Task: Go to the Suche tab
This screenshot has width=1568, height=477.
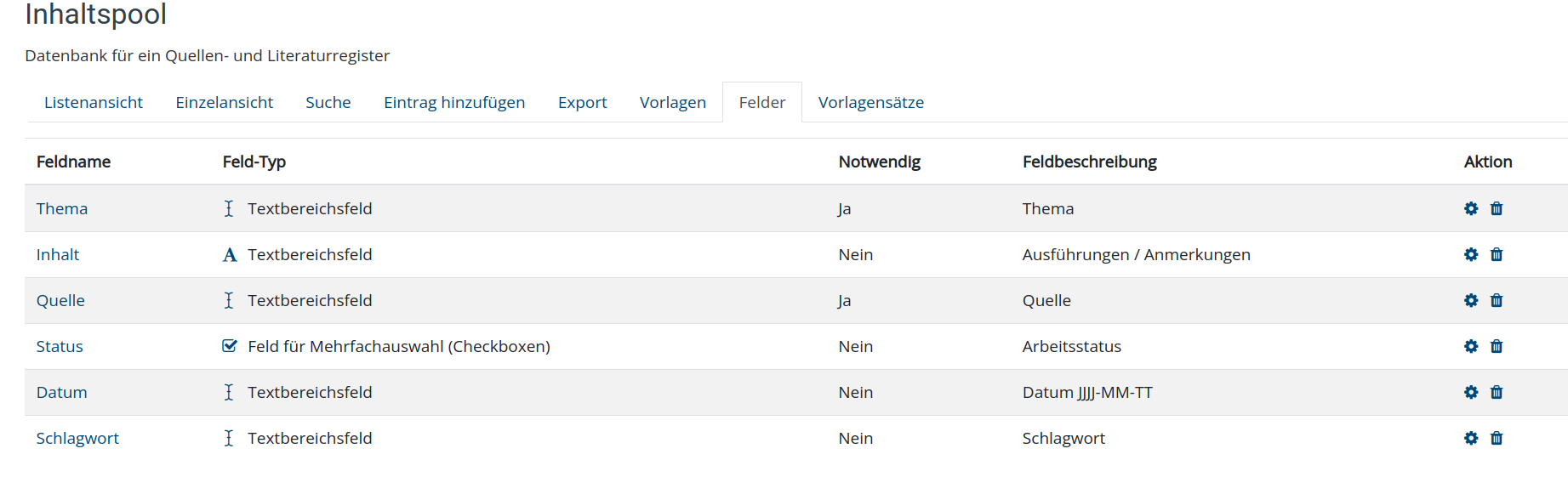Action: point(328,102)
